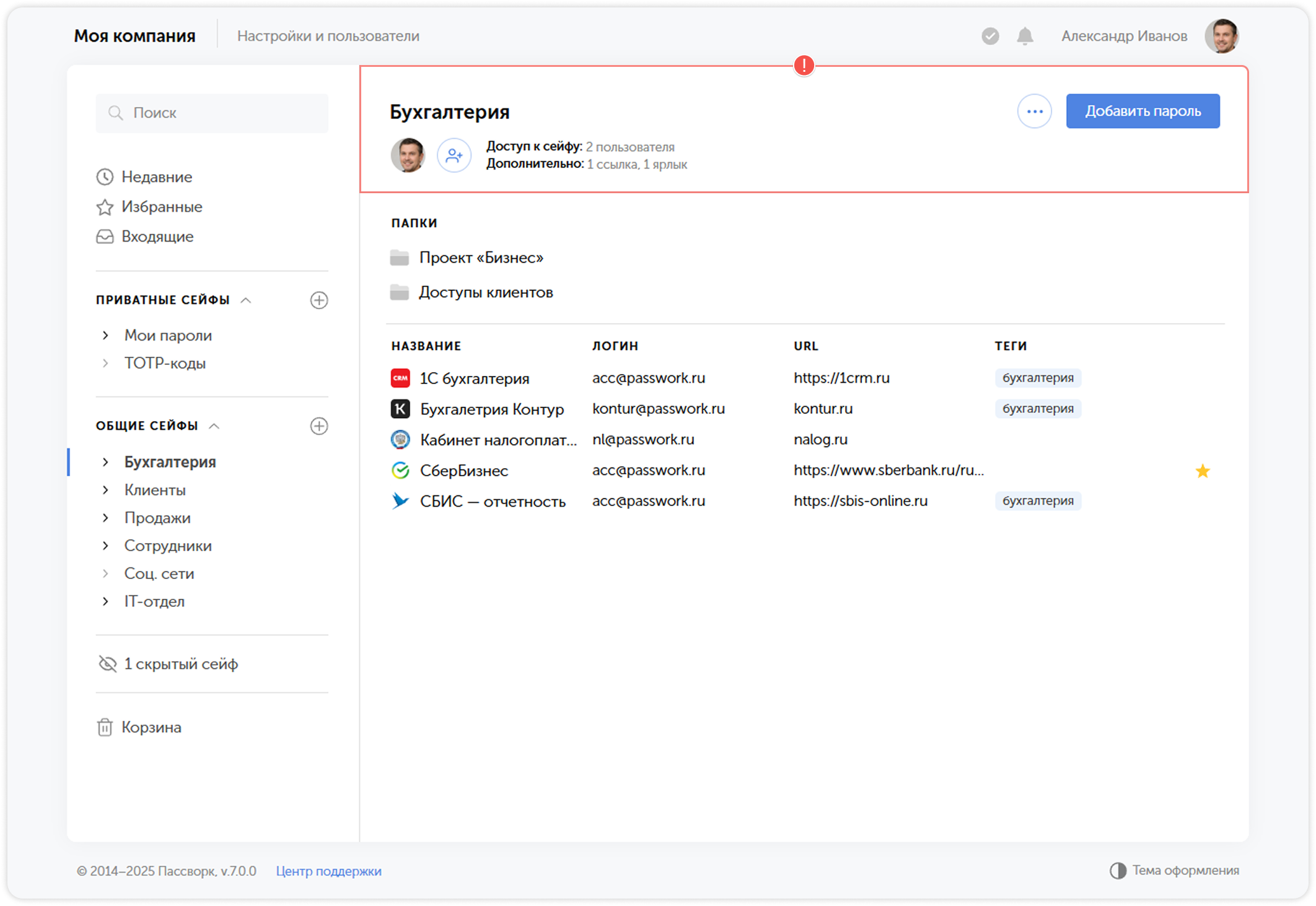
Task: Click Добавить пароль button
Action: tap(1143, 111)
